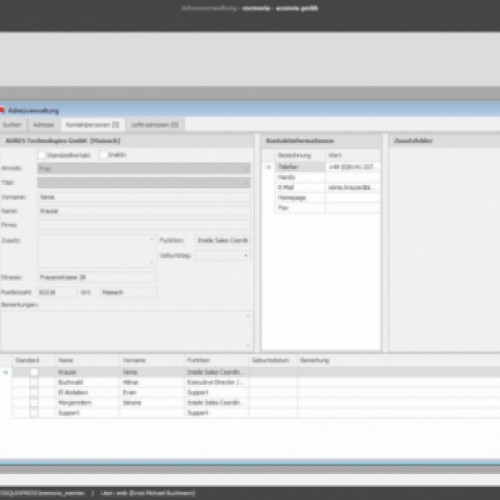This screenshot has height=500, width=500.
Task: Switch to the Adresse tab
Action: click(44, 125)
